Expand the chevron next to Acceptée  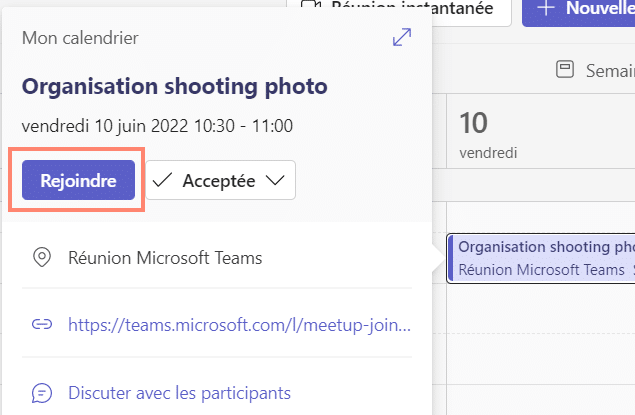[275, 180]
